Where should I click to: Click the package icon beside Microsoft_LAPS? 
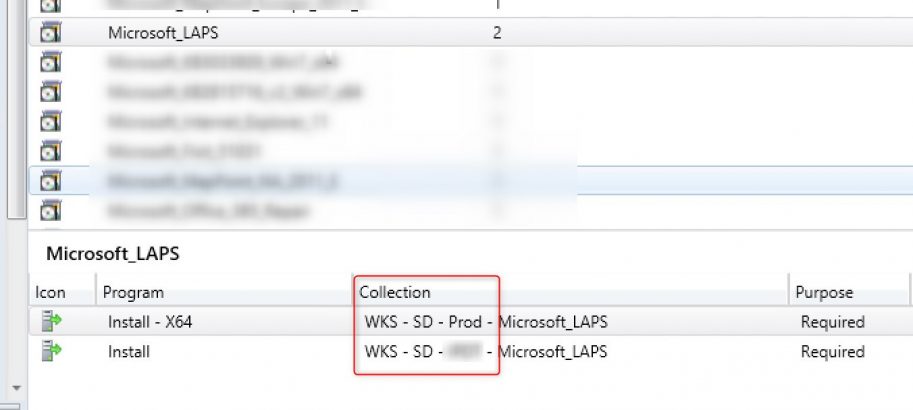click(51, 33)
